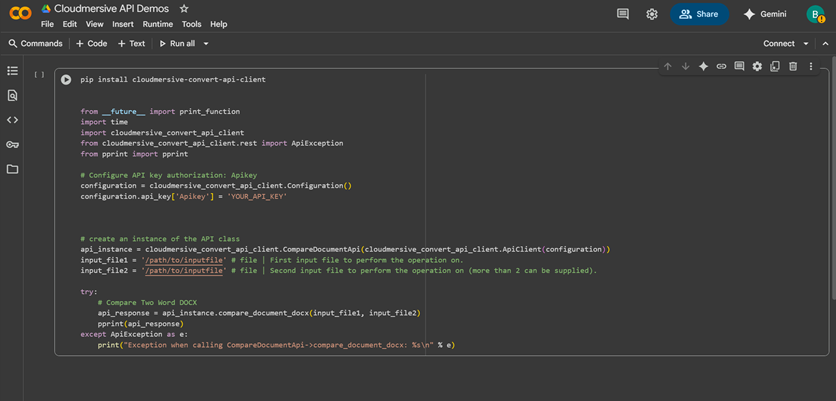
Task: Click Connect to a runtime
Action: 779,44
